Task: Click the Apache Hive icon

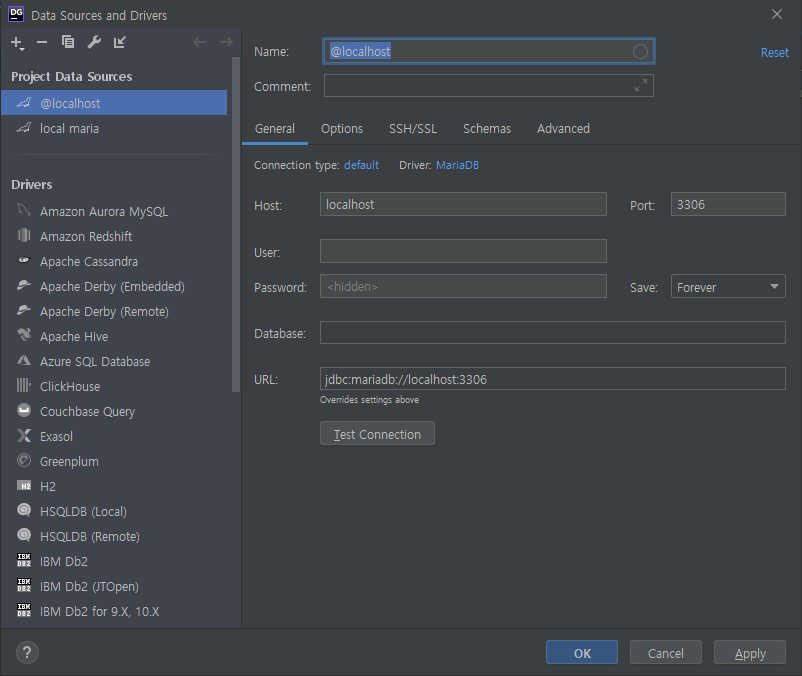Action: tap(24, 335)
